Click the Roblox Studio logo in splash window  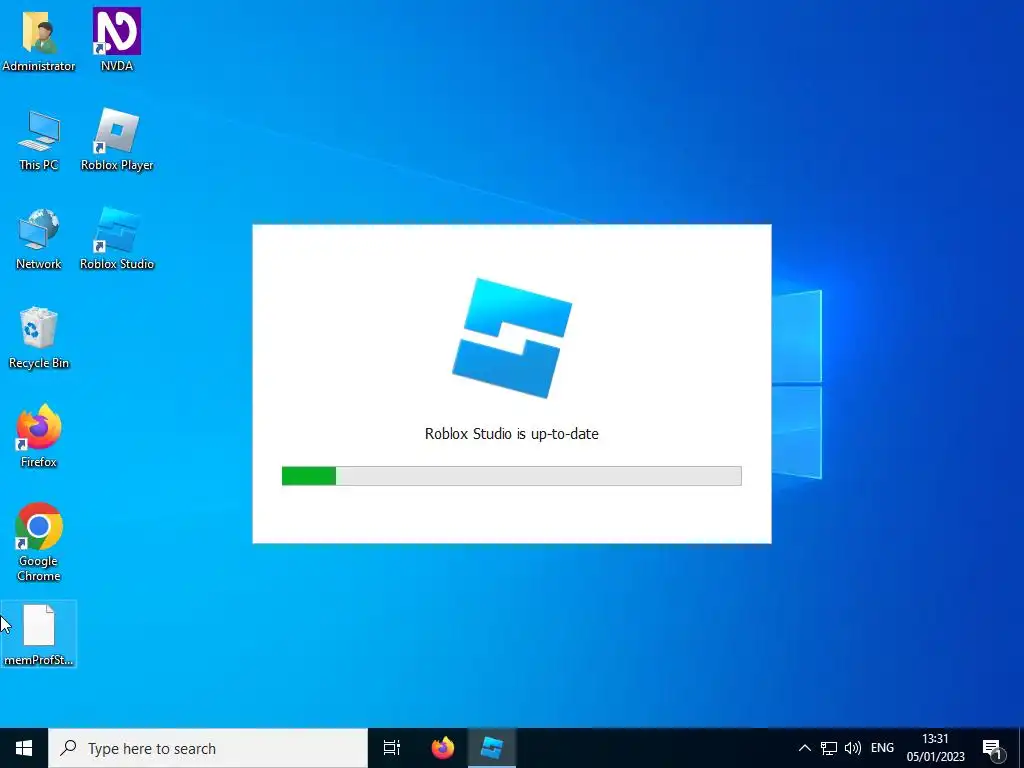[x=512, y=338]
